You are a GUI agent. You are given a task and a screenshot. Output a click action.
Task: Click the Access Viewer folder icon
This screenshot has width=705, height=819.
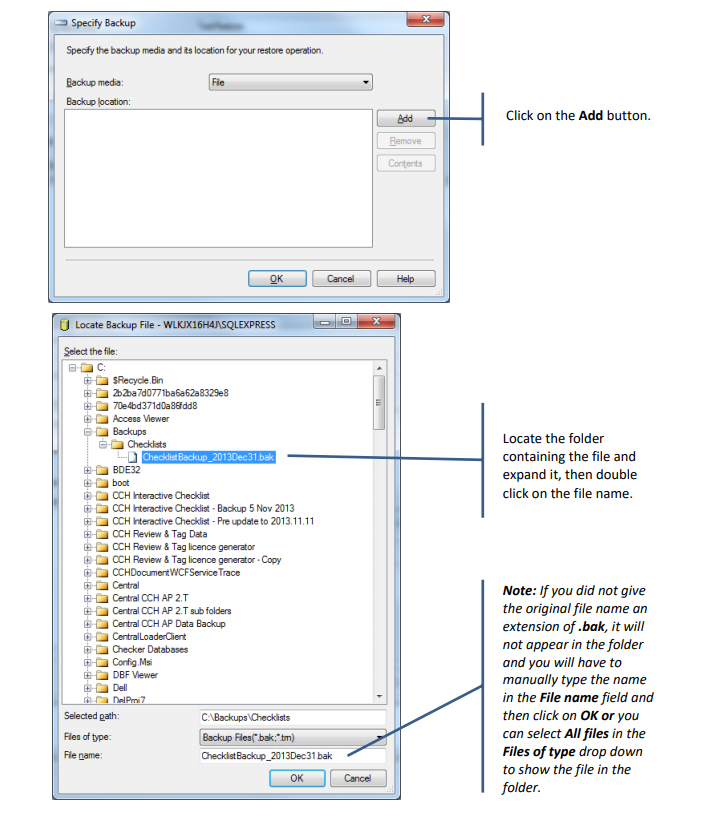pyautogui.click(x=102, y=419)
